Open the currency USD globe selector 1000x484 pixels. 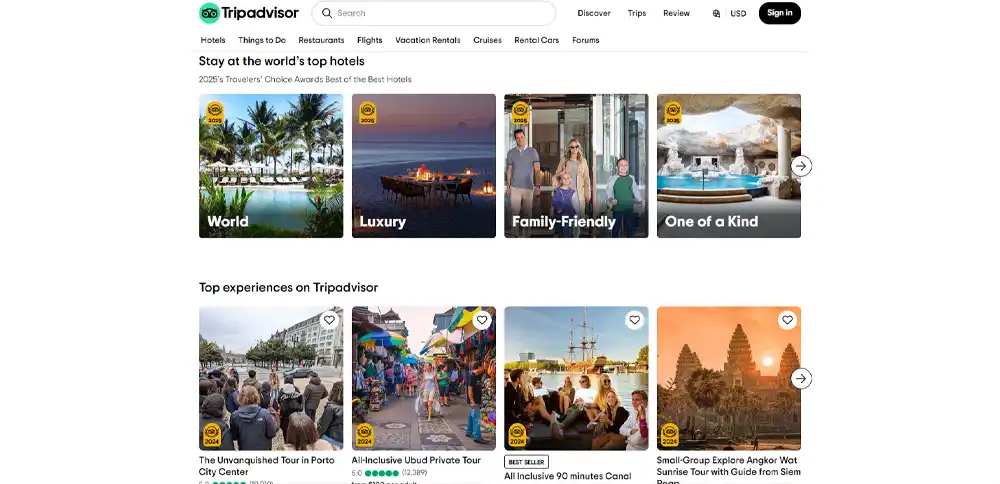click(729, 13)
